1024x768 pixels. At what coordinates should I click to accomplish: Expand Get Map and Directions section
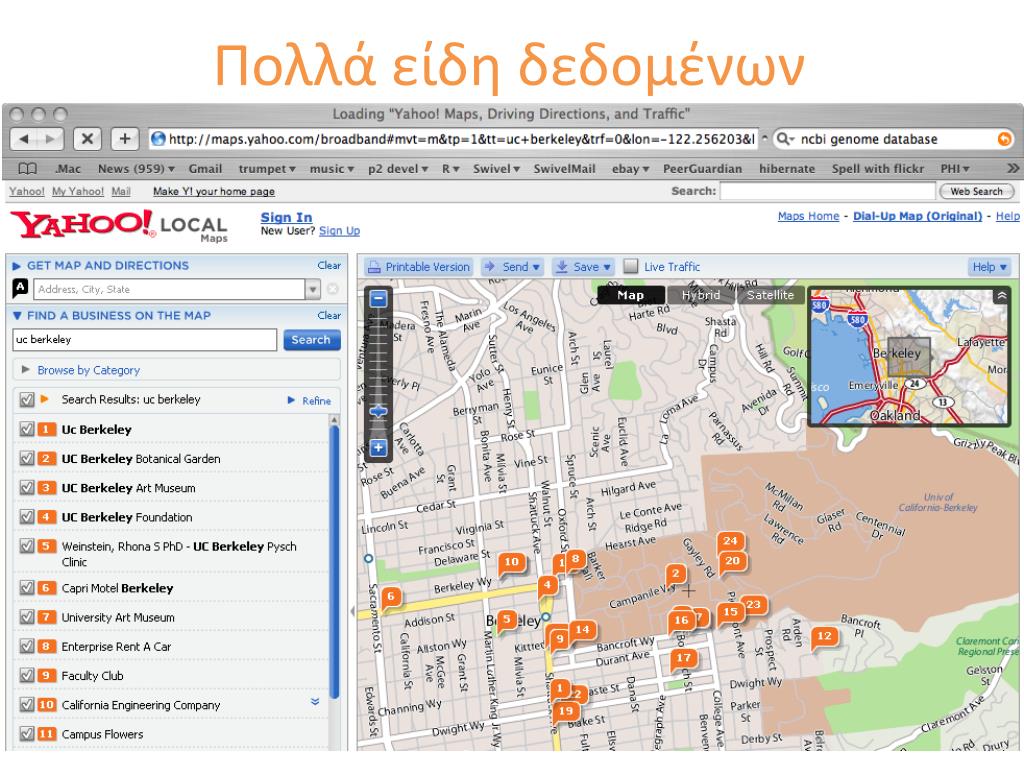17,266
